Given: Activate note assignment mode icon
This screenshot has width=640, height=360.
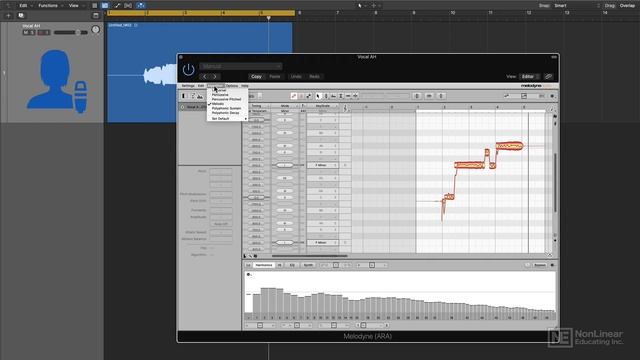Looking at the screenshot, I should pos(301,96).
